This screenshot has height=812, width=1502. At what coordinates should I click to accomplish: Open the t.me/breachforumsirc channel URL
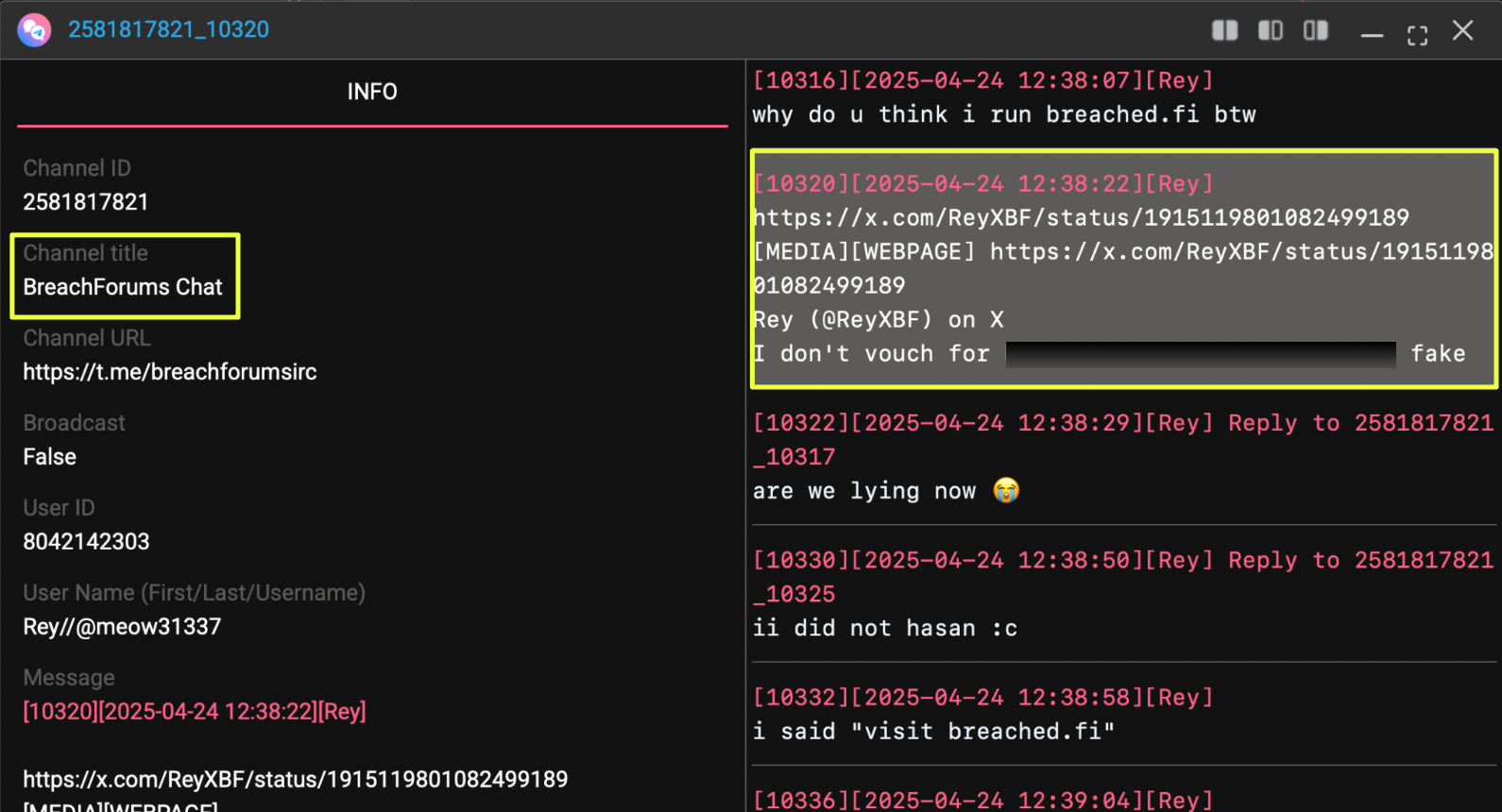pyautogui.click(x=170, y=372)
